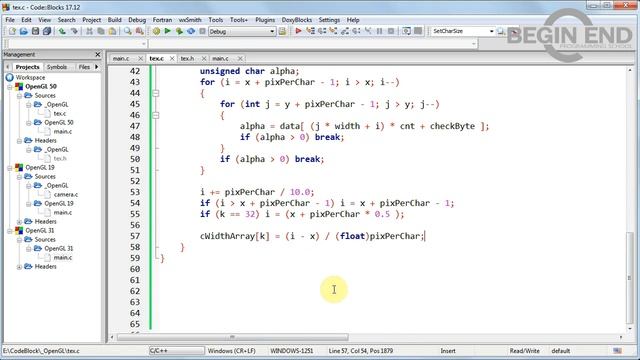Image resolution: width=640 pixels, height=360 pixels.
Task: Open the wxSmith menu
Action: pyautogui.click(x=190, y=20)
